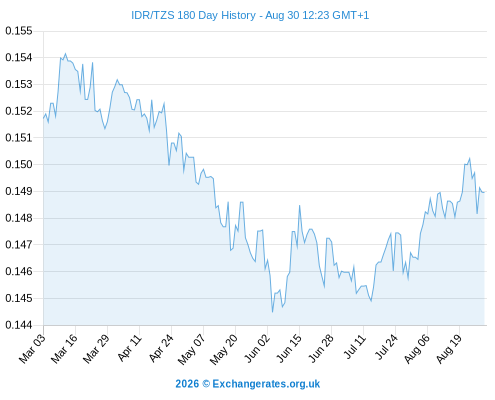The height and width of the screenshot is (400, 495).
Task: Select the Mar 16 date label
Action: point(64,349)
